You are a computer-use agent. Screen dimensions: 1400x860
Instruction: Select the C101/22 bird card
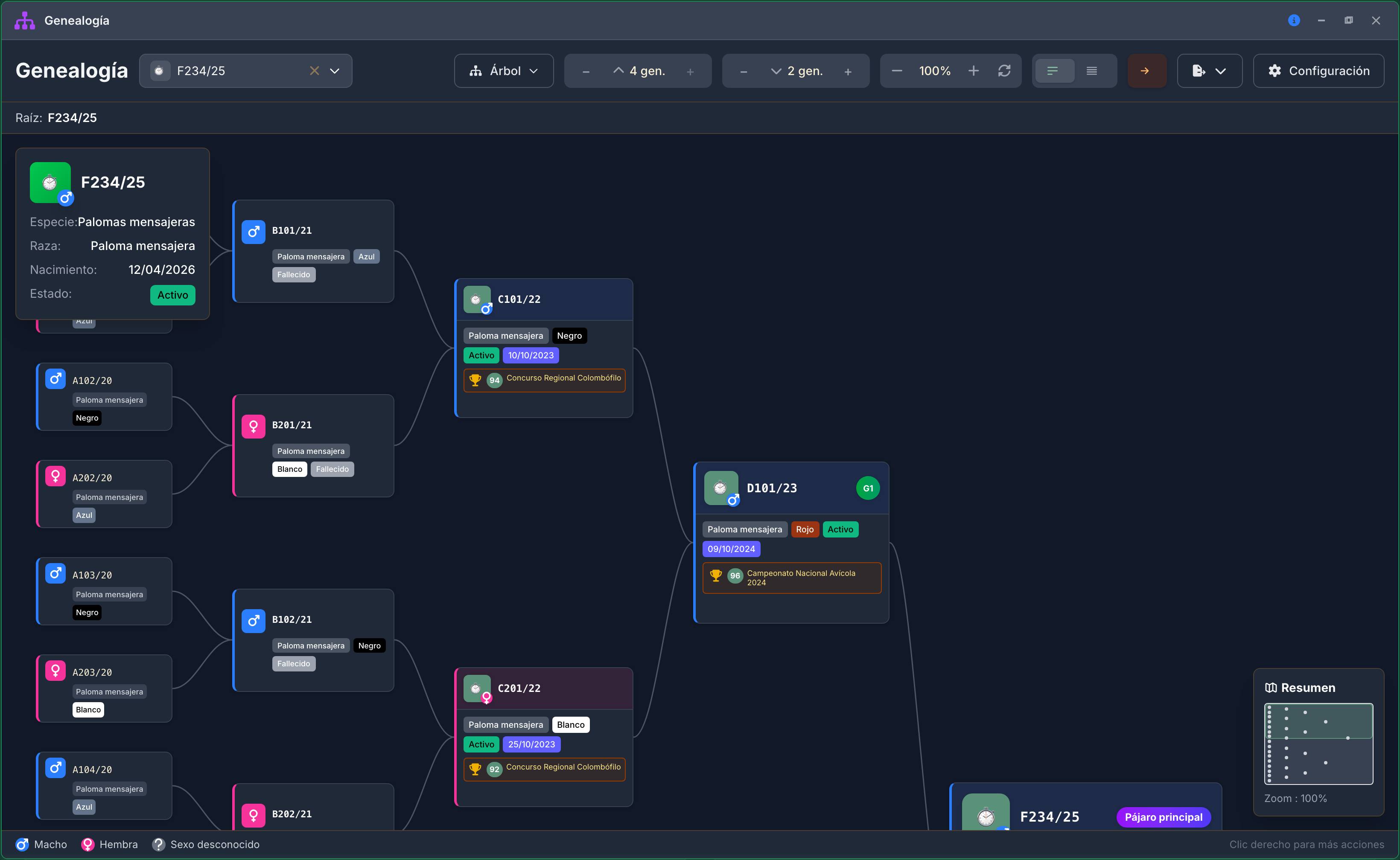(x=543, y=348)
